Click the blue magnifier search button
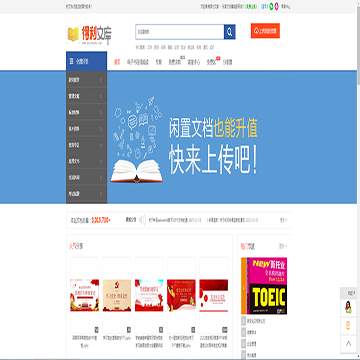Viewport: 360px width, 360px height. point(230,32)
